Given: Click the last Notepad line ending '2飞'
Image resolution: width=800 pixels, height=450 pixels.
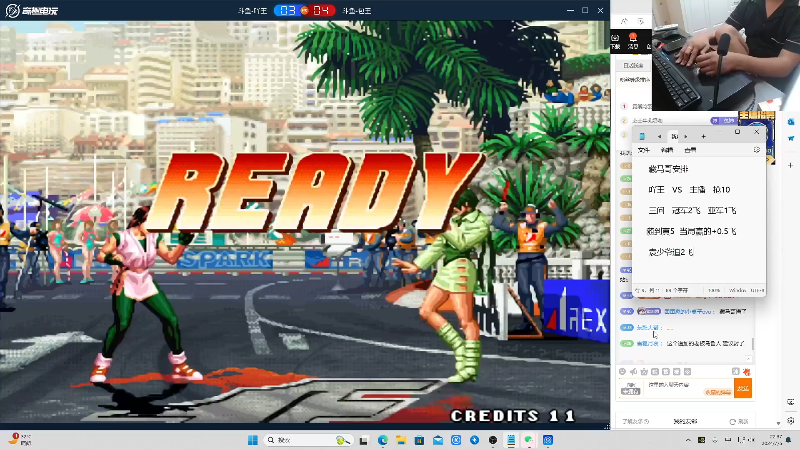Looking at the screenshot, I should 670,252.
